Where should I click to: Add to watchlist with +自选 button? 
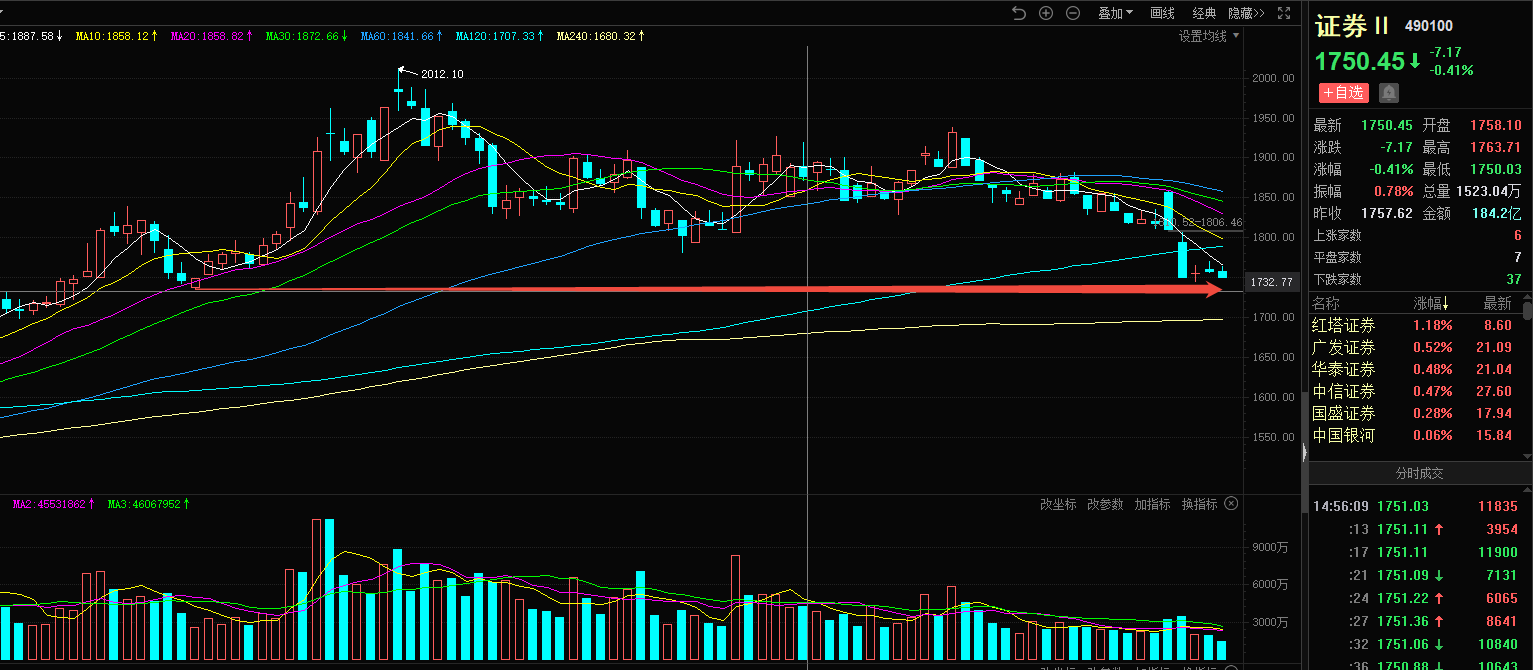1343,93
